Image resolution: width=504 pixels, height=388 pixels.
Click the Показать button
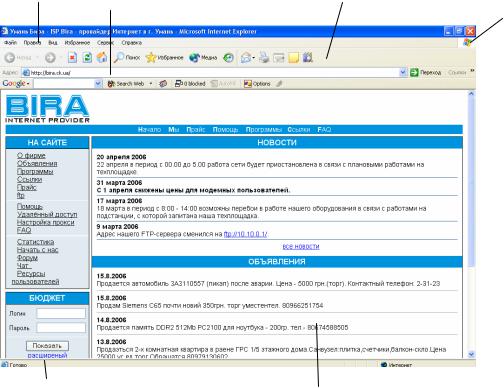pyautogui.click(x=47, y=346)
